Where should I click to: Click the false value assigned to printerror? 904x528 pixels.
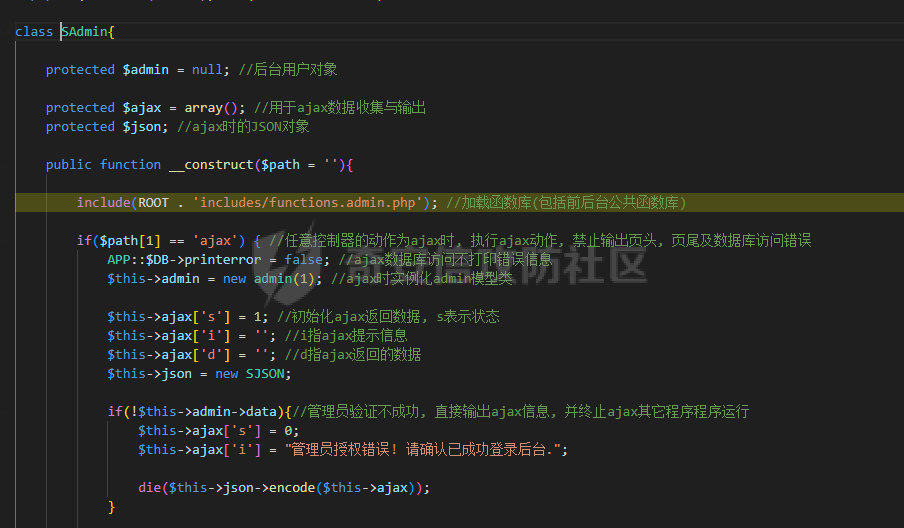coord(303,260)
